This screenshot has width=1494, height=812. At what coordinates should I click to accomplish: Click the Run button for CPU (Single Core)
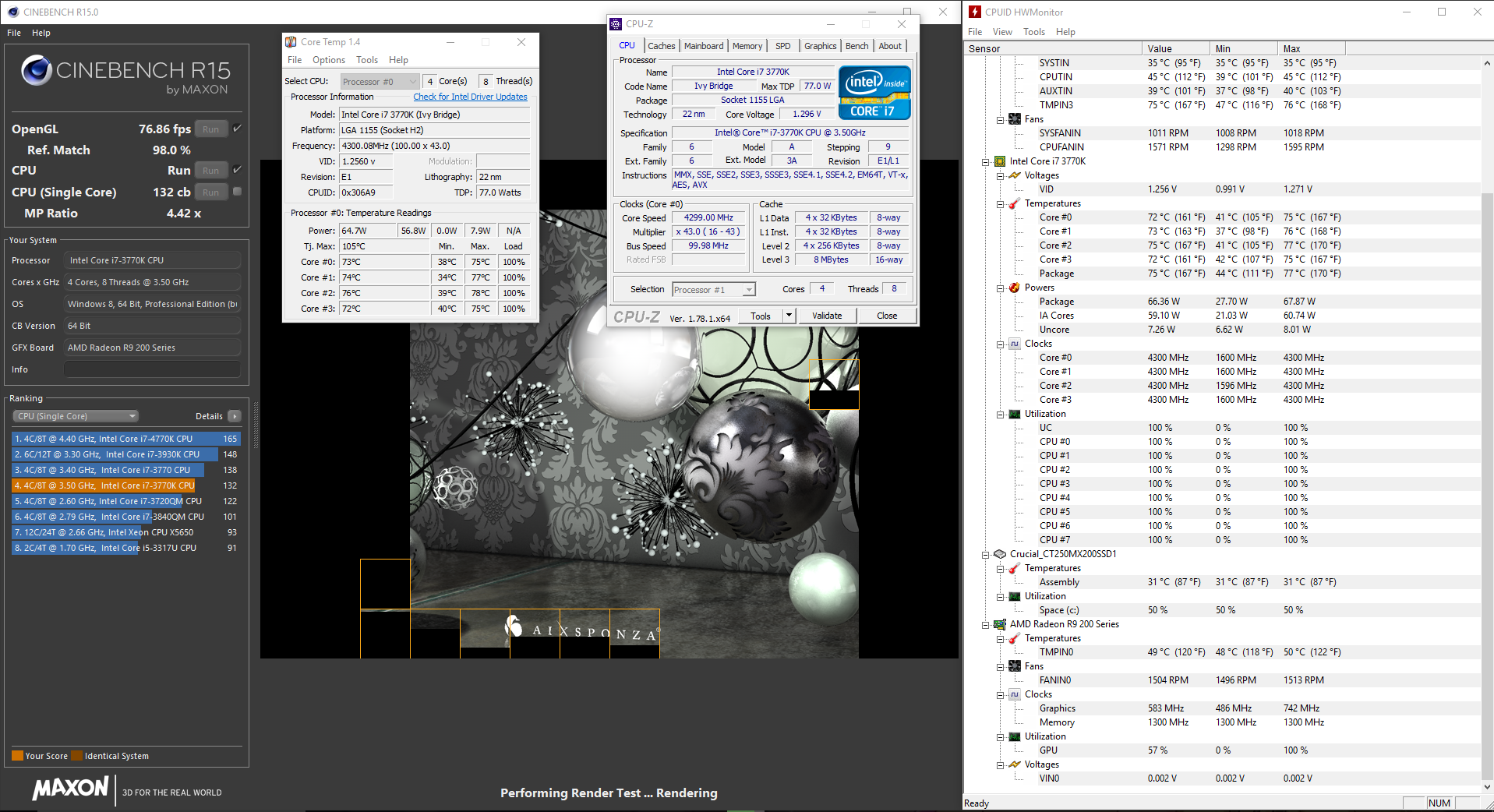click(x=210, y=192)
